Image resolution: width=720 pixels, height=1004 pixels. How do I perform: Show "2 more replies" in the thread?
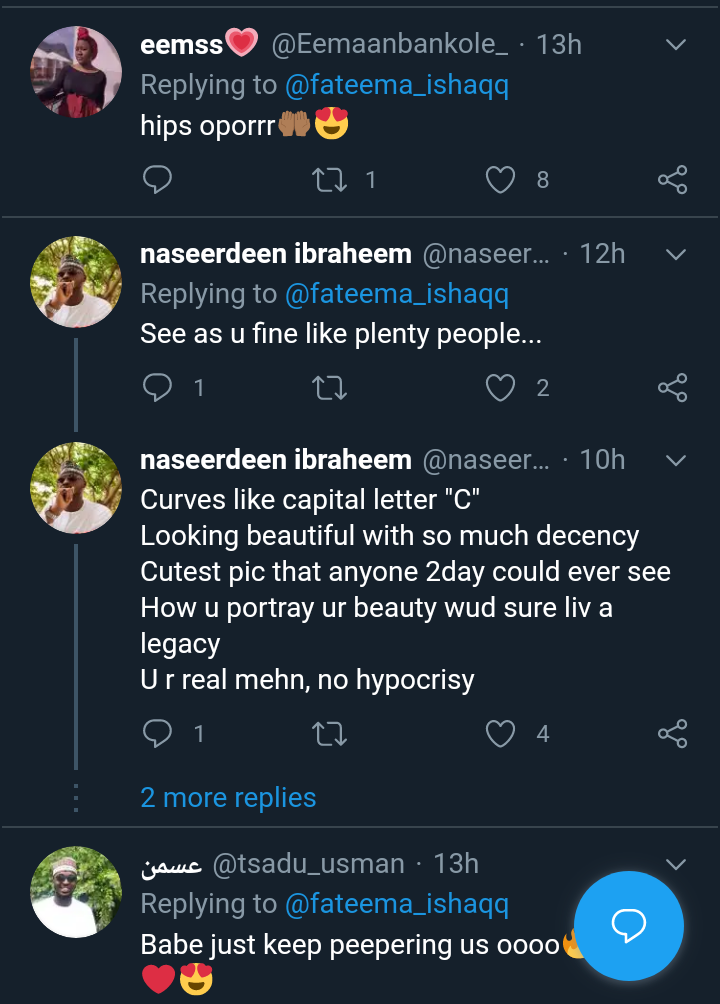coord(228,797)
